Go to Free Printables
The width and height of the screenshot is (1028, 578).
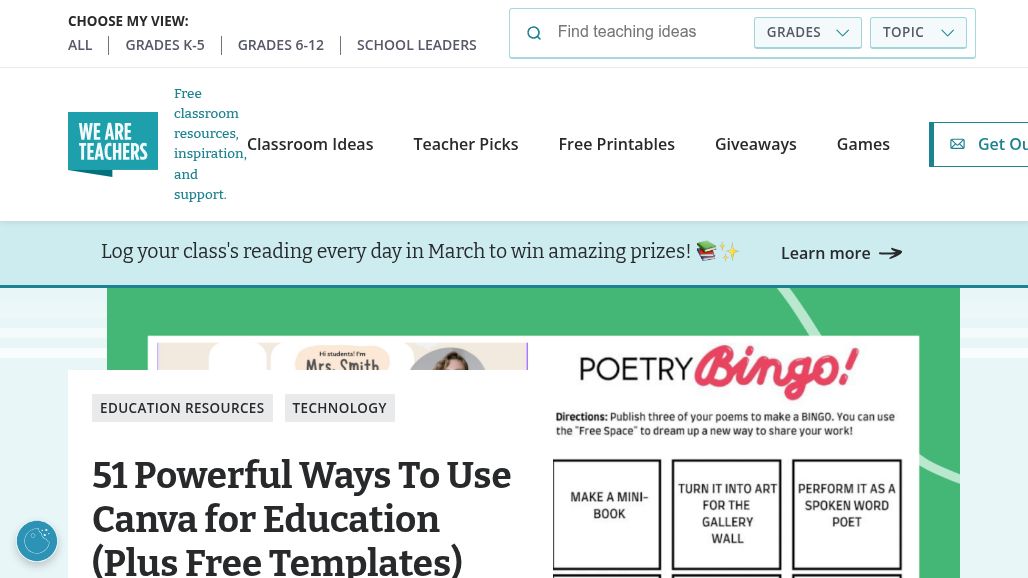click(x=617, y=144)
